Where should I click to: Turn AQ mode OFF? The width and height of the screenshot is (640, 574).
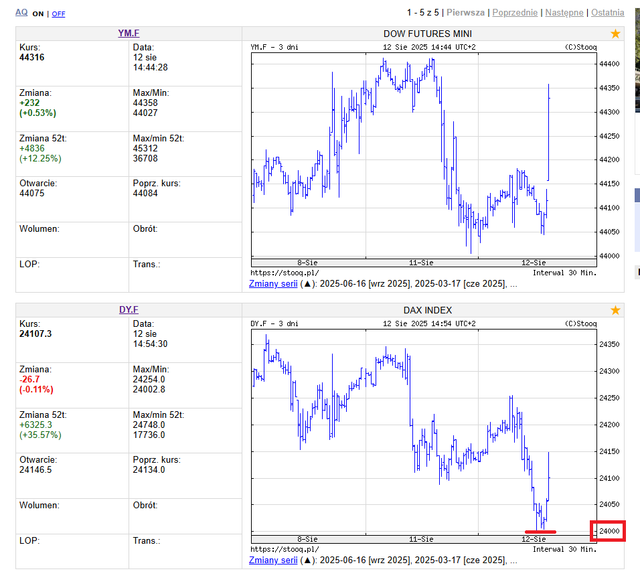tap(58, 14)
